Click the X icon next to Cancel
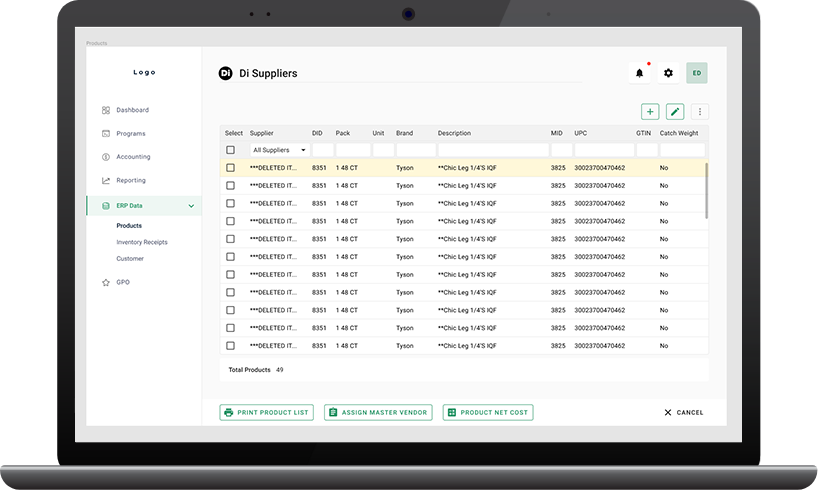Viewport: 818px width, 490px height. [668, 412]
